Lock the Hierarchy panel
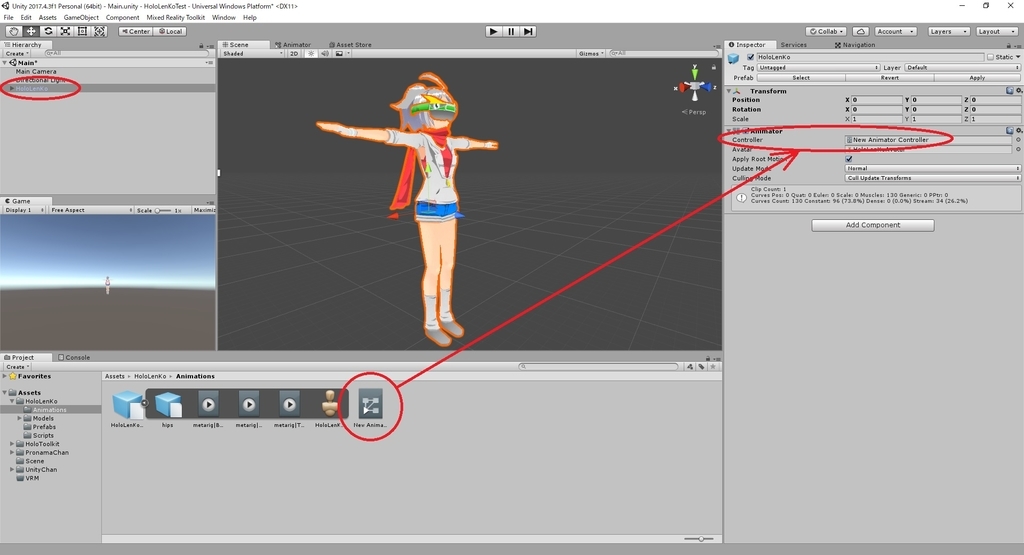Viewport: 1024px width, 555px height. (x=201, y=45)
